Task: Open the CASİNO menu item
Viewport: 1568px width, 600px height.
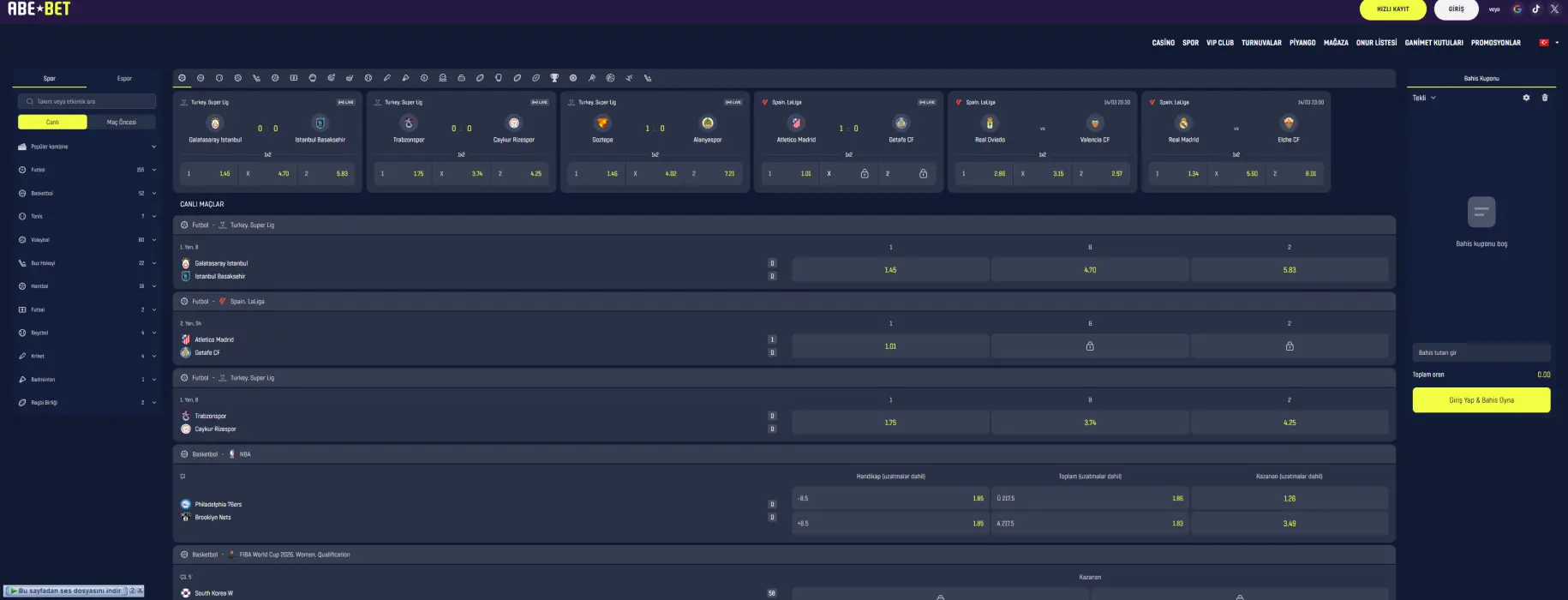Action: click(1163, 43)
